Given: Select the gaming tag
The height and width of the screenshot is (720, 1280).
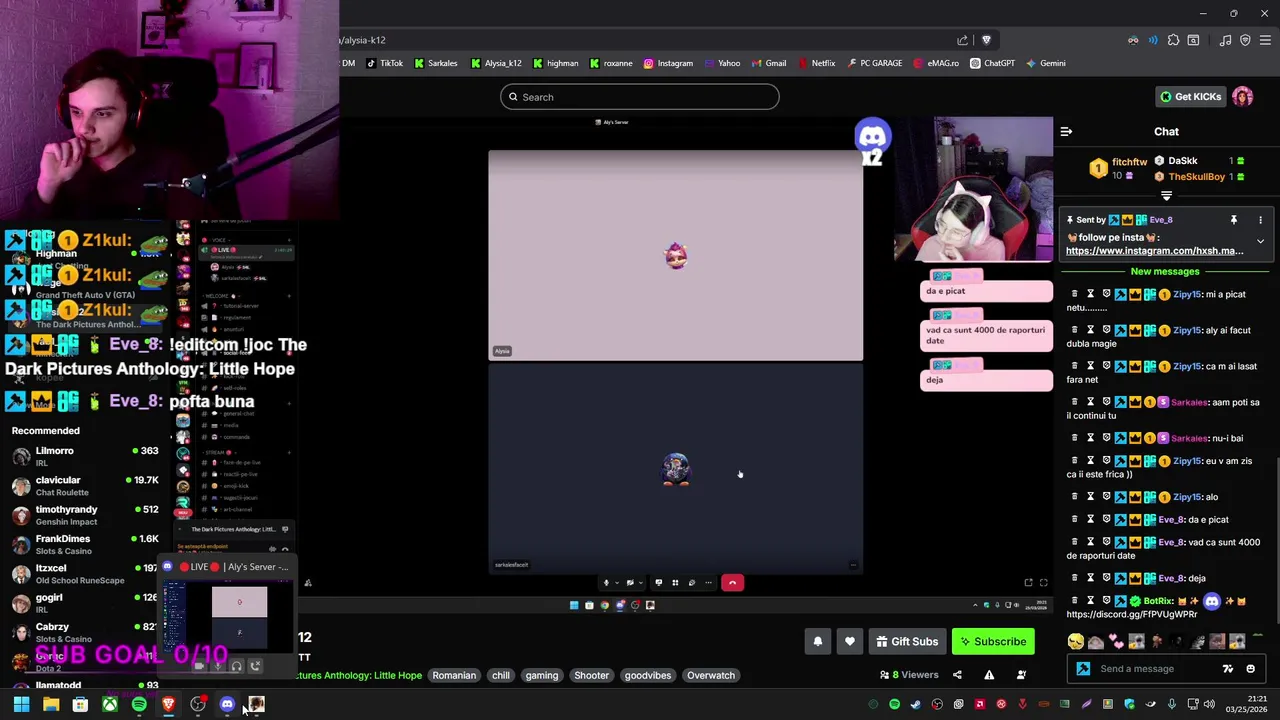Looking at the screenshot, I should pyautogui.click(x=542, y=675).
